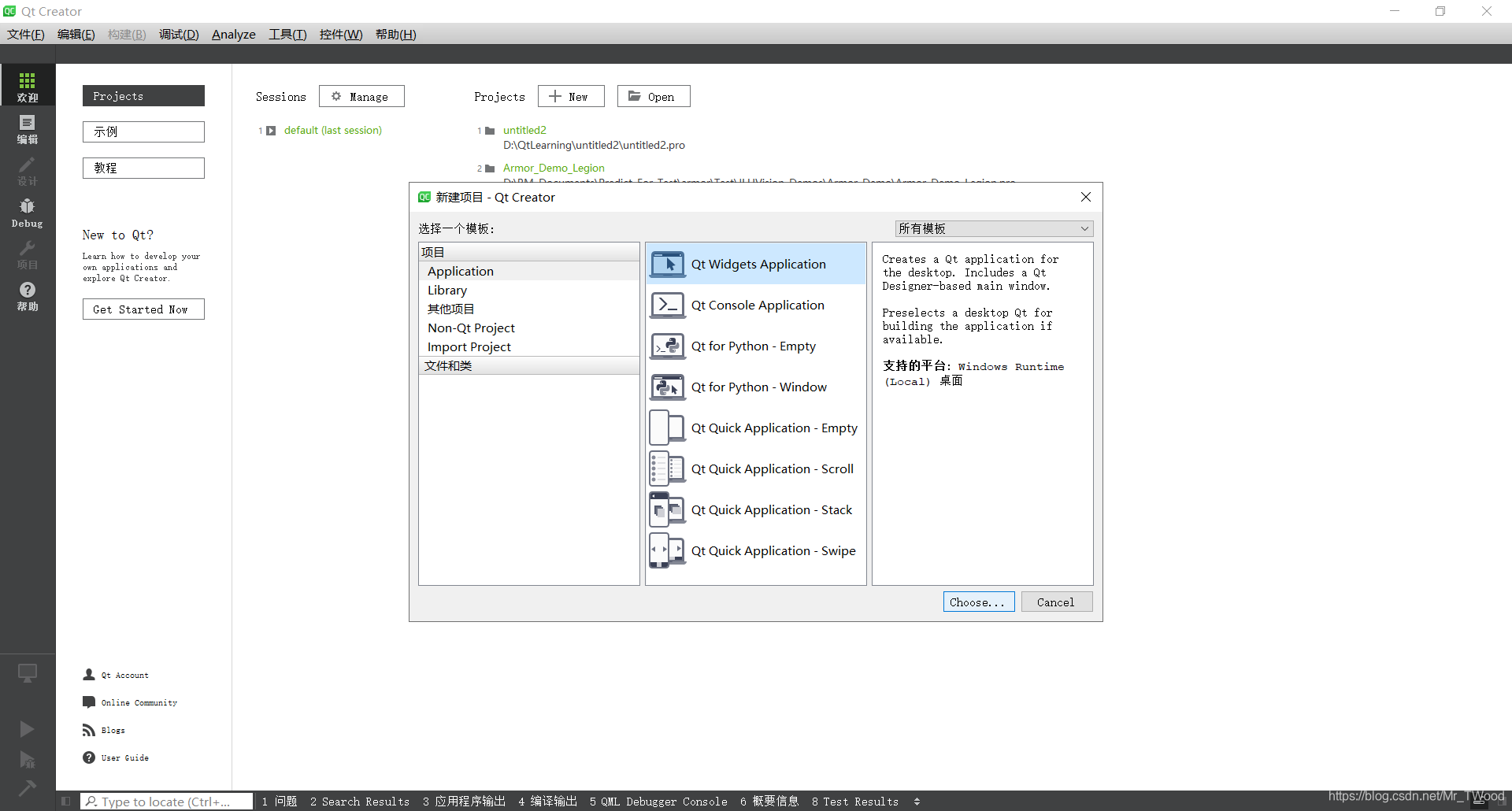
Task: Expand the default (last session) entry
Action: click(x=271, y=130)
